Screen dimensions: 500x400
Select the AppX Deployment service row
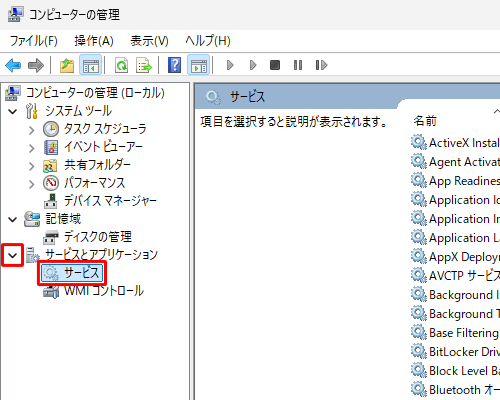point(455,257)
